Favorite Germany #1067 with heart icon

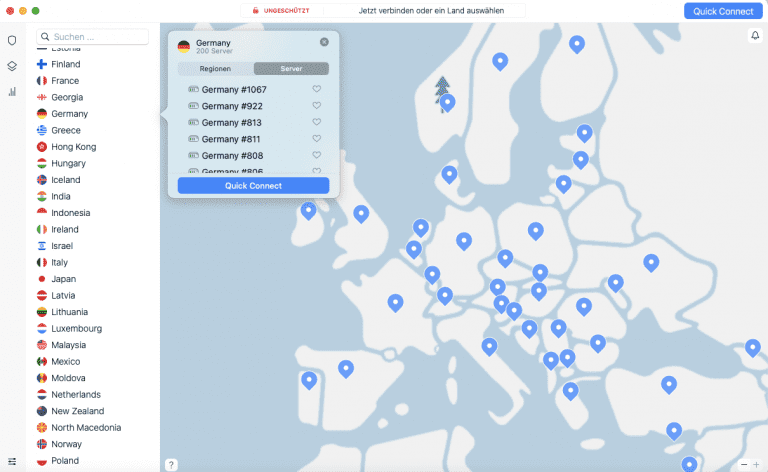[x=317, y=90]
